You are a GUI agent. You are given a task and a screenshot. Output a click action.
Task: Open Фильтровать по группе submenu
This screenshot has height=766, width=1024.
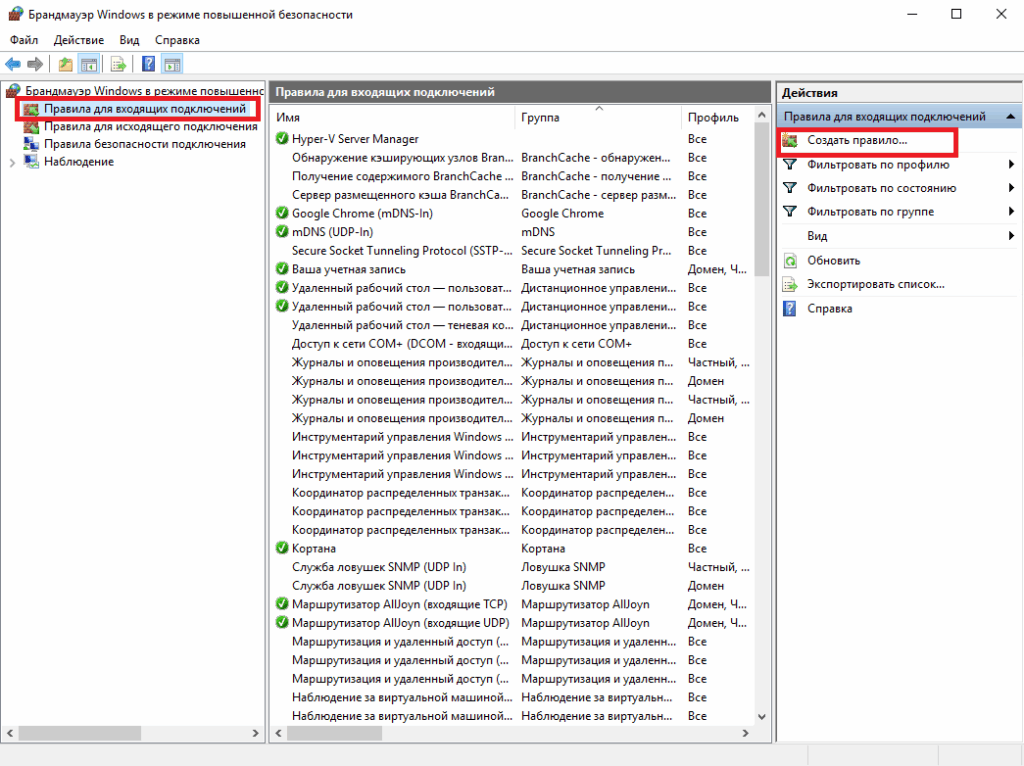click(870, 212)
